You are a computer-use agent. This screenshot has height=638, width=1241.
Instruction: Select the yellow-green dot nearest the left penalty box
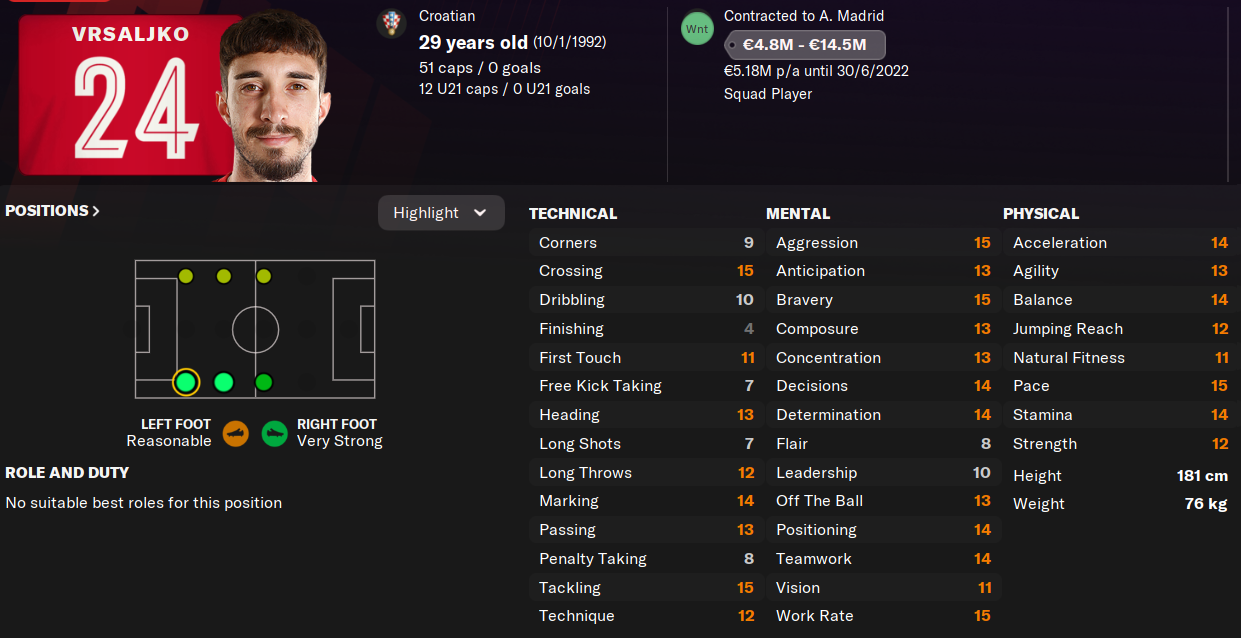tap(186, 276)
